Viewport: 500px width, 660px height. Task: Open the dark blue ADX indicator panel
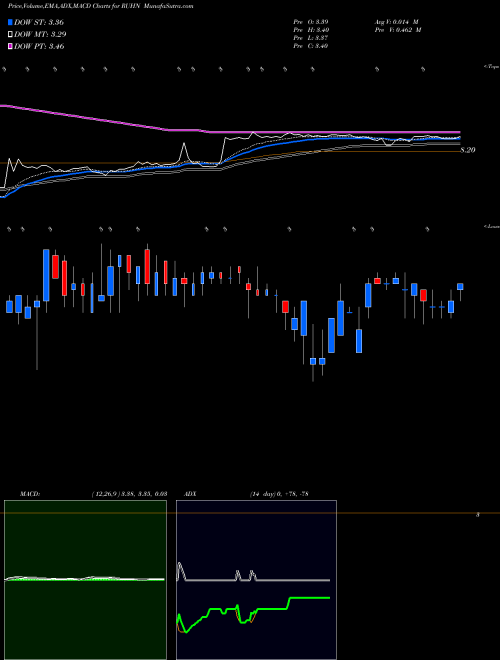click(x=256, y=580)
